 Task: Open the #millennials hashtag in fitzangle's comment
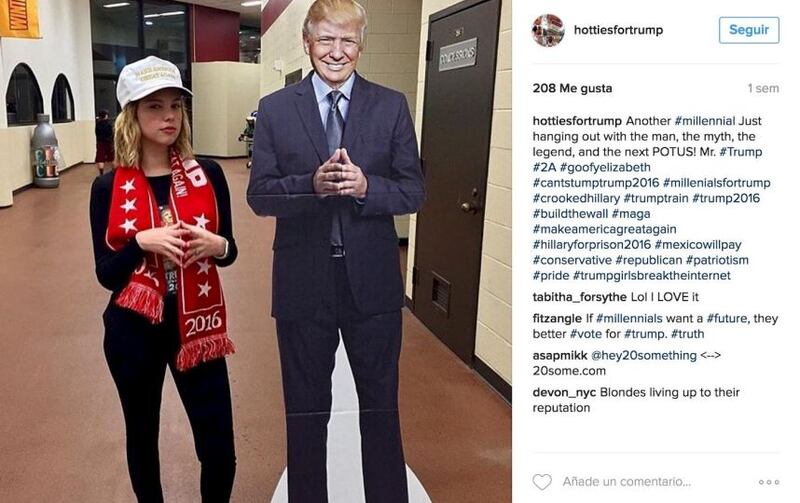[x=629, y=318]
